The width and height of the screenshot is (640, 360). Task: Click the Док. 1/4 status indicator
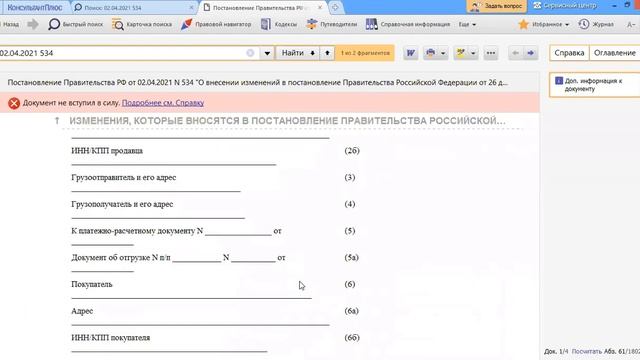coord(556,351)
